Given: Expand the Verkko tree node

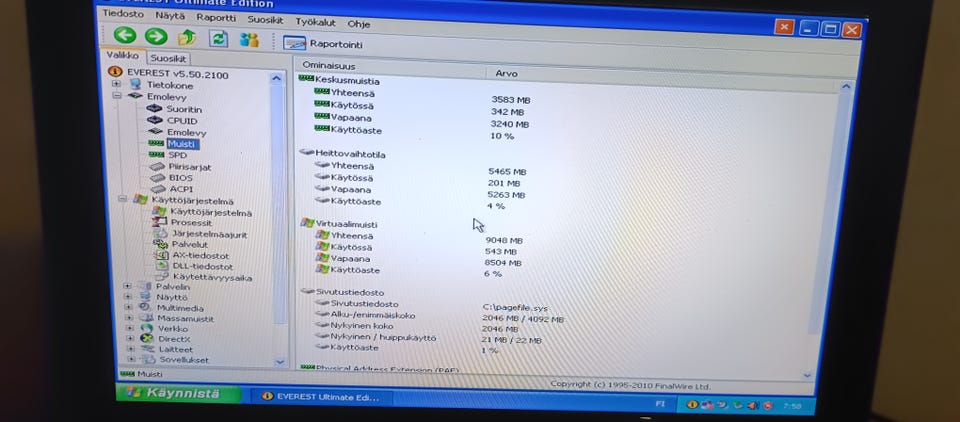Looking at the screenshot, I should pyautogui.click(x=129, y=328).
